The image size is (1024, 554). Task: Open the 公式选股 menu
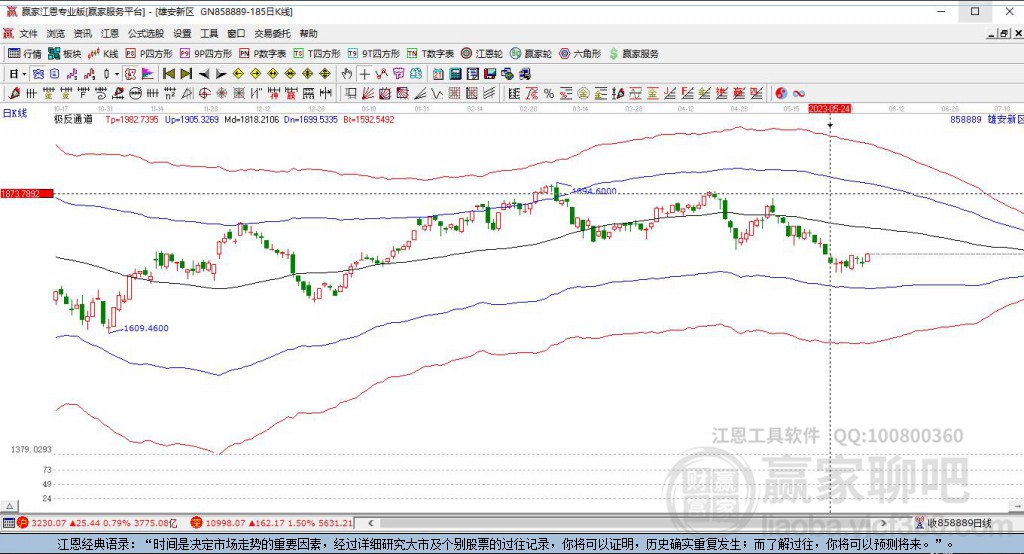tap(146, 33)
